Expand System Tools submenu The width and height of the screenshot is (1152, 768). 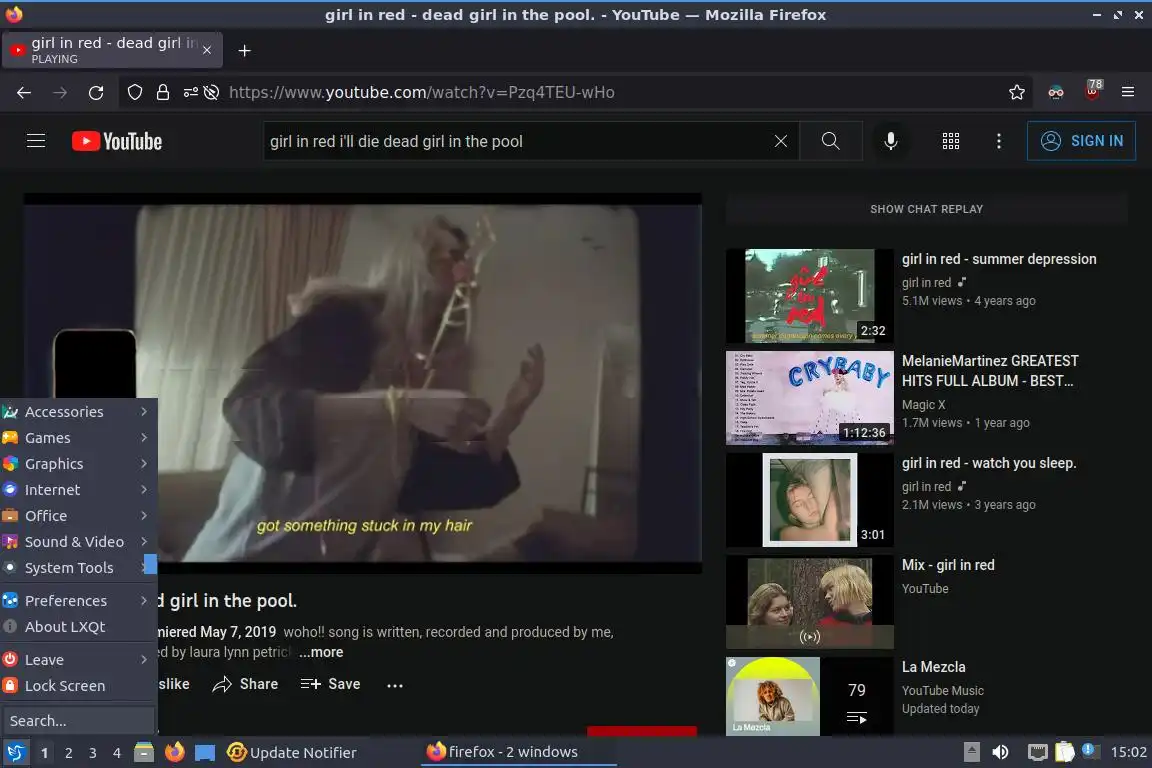[79, 568]
